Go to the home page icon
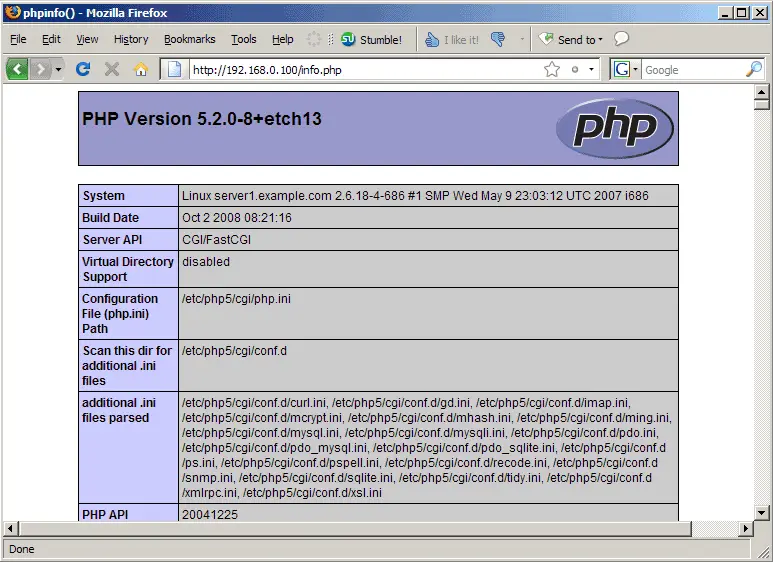Viewport: 773px width, 562px height. click(x=141, y=69)
